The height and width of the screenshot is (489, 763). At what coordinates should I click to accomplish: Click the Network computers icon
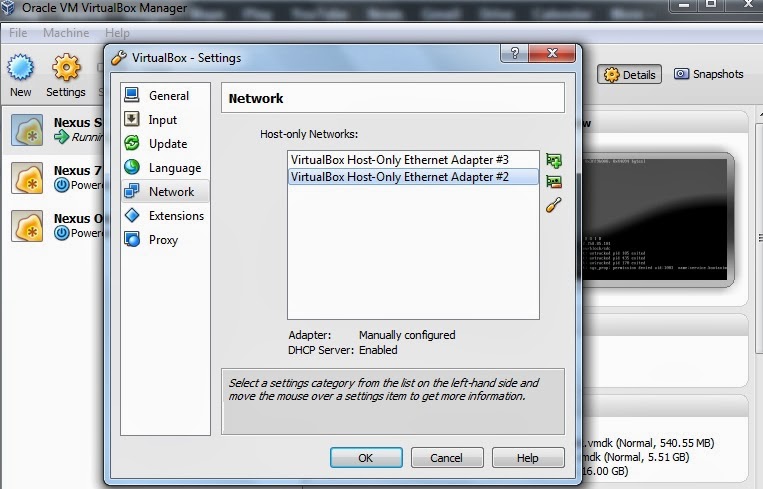[132, 191]
